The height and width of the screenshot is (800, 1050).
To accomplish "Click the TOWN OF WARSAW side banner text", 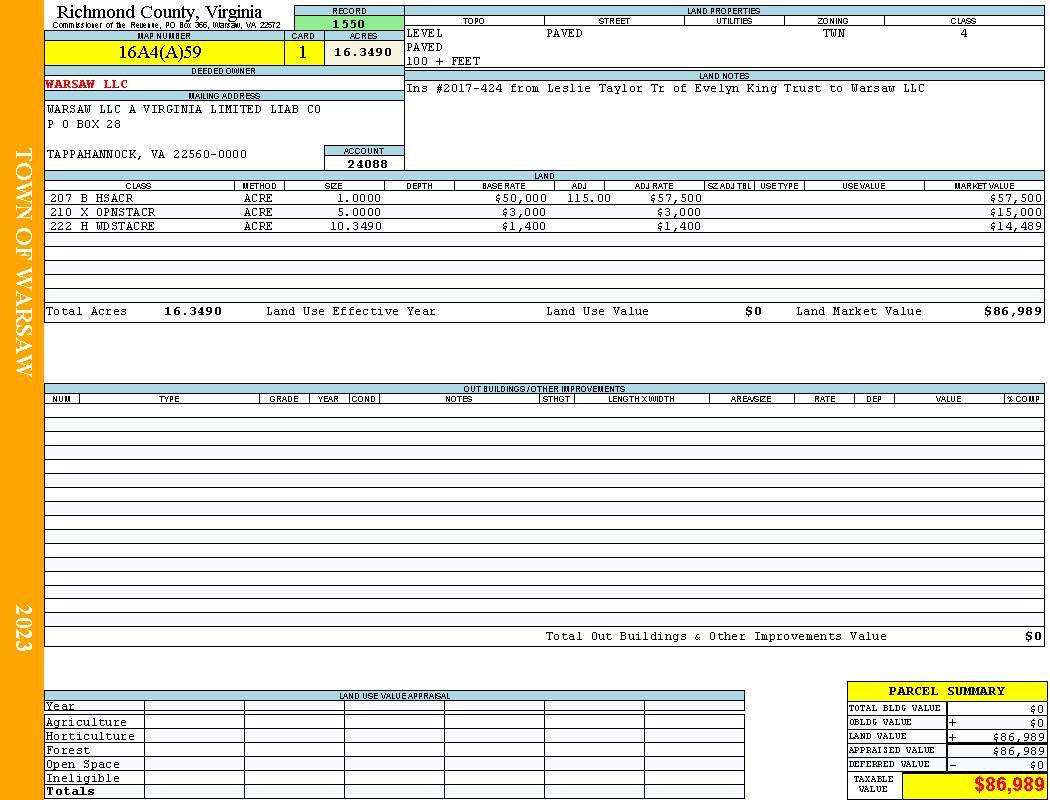I will [x=23, y=262].
